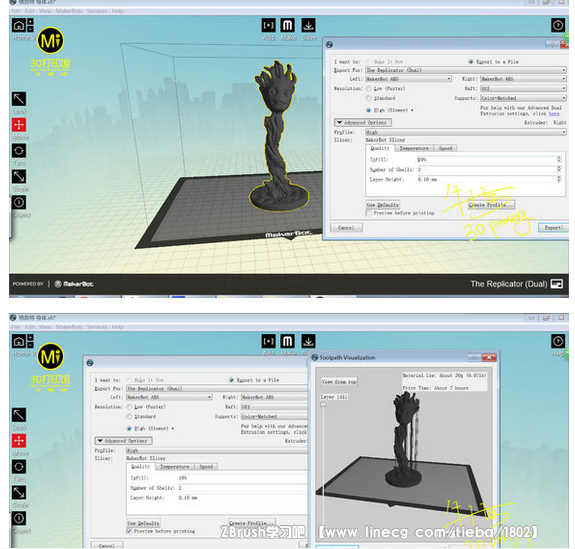The image size is (575, 549).
Task: Select red Move tool in lower screenshot
Action: click(x=19, y=441)
